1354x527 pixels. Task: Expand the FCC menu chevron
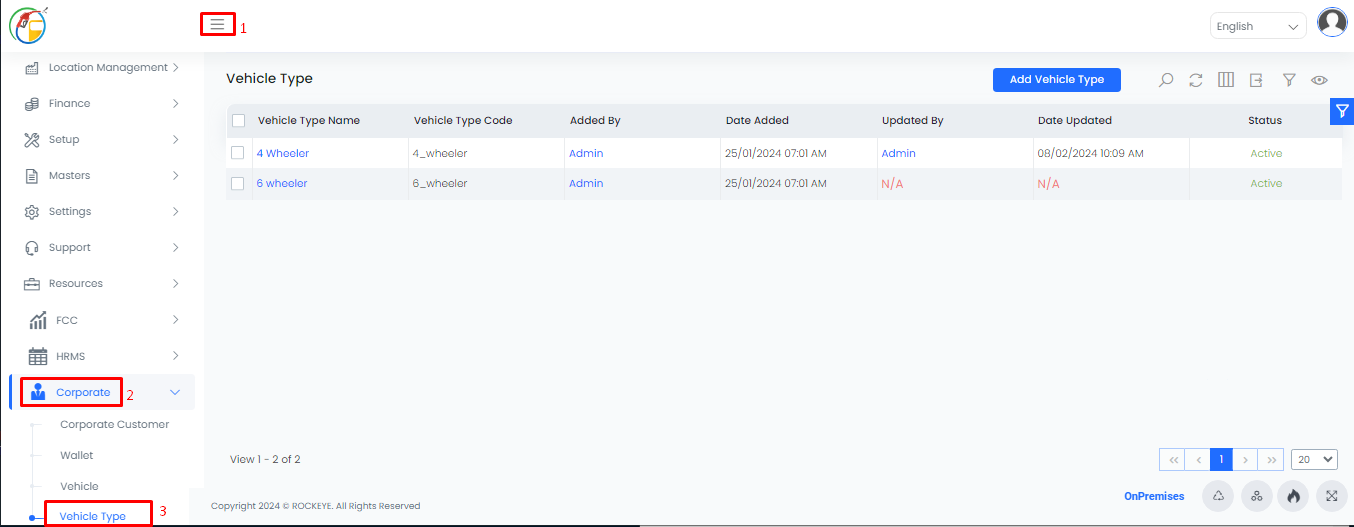point(176,320)
